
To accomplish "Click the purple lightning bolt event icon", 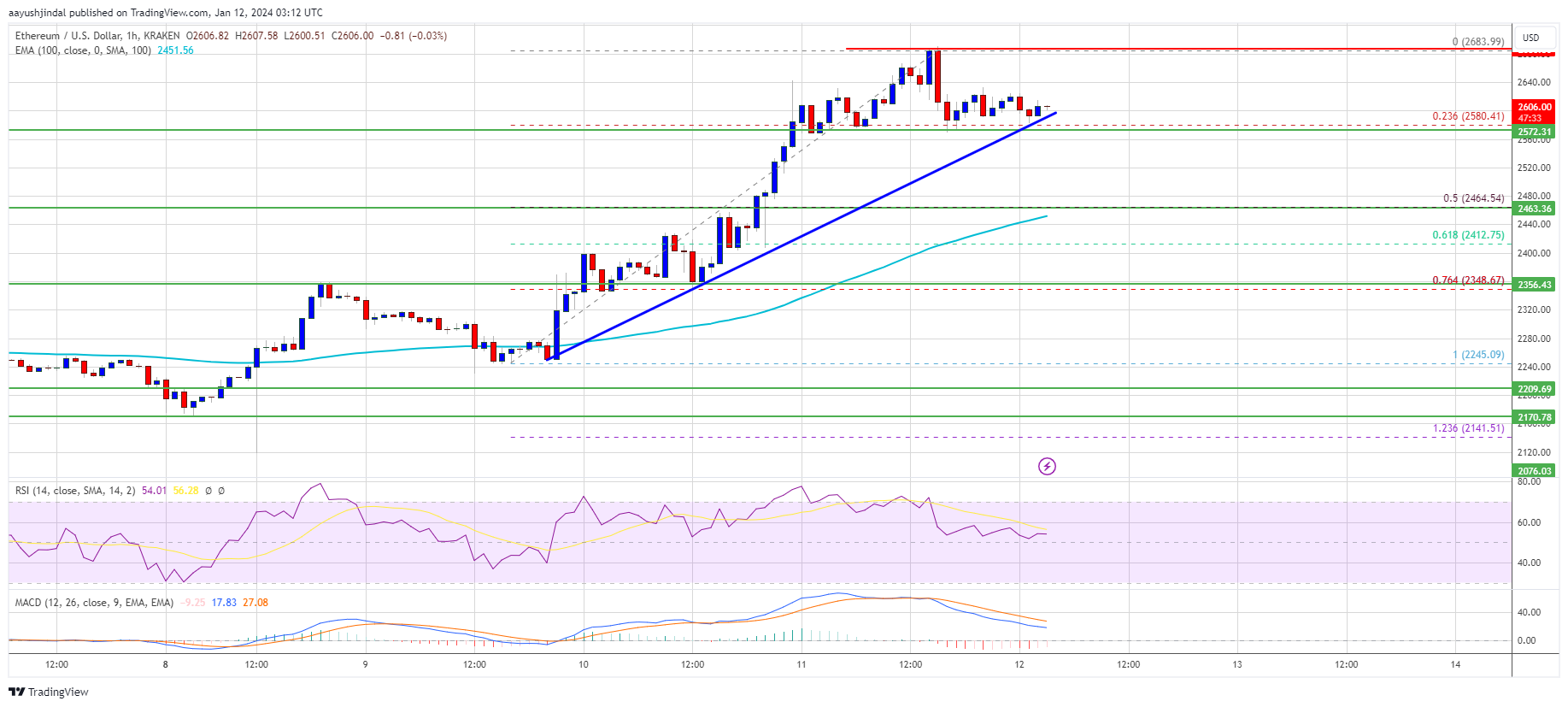I will (1047, 466).
